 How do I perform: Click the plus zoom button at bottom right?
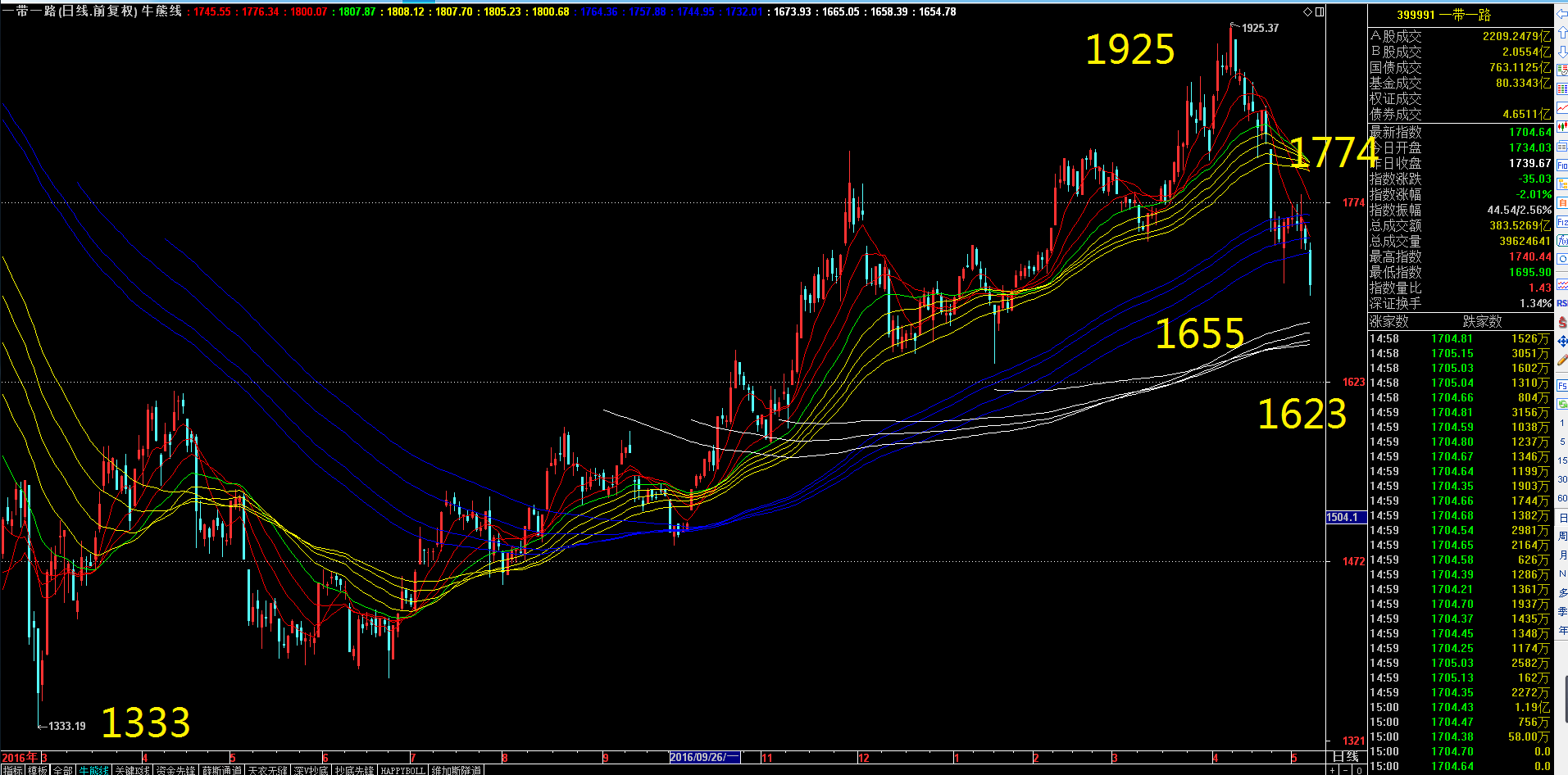(x=1333, y=770)
